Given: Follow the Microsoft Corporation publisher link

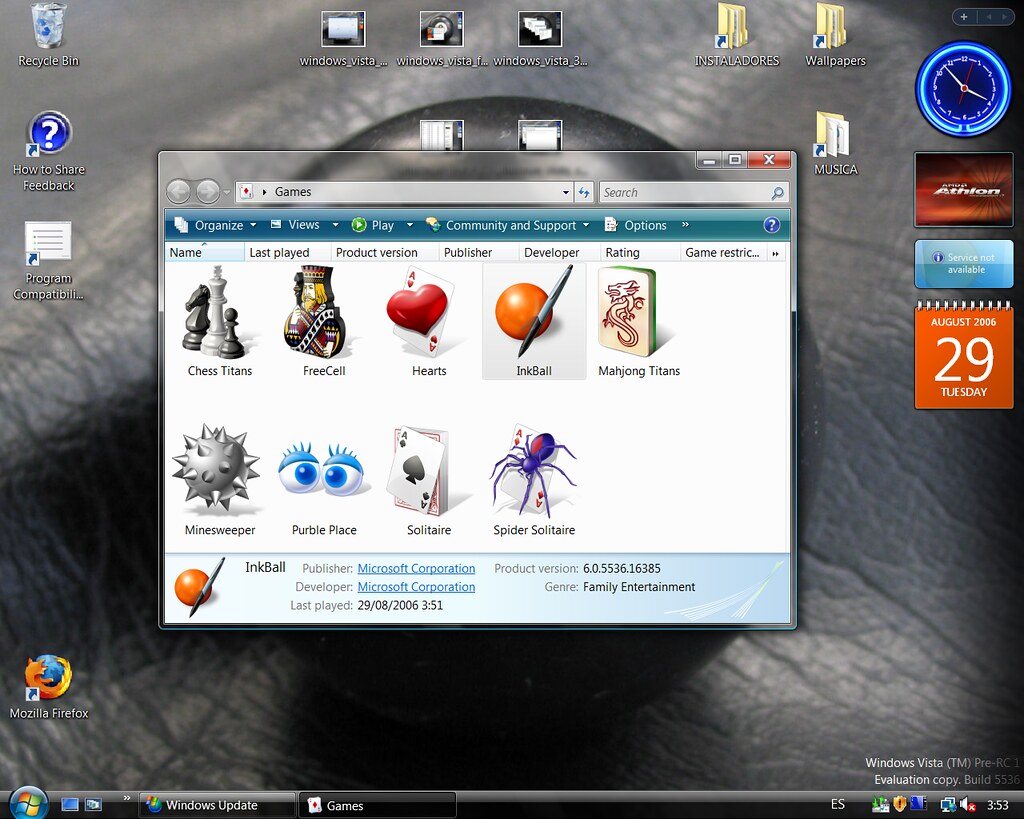Looking at the screenshot, I should click(x=416, y=568).
